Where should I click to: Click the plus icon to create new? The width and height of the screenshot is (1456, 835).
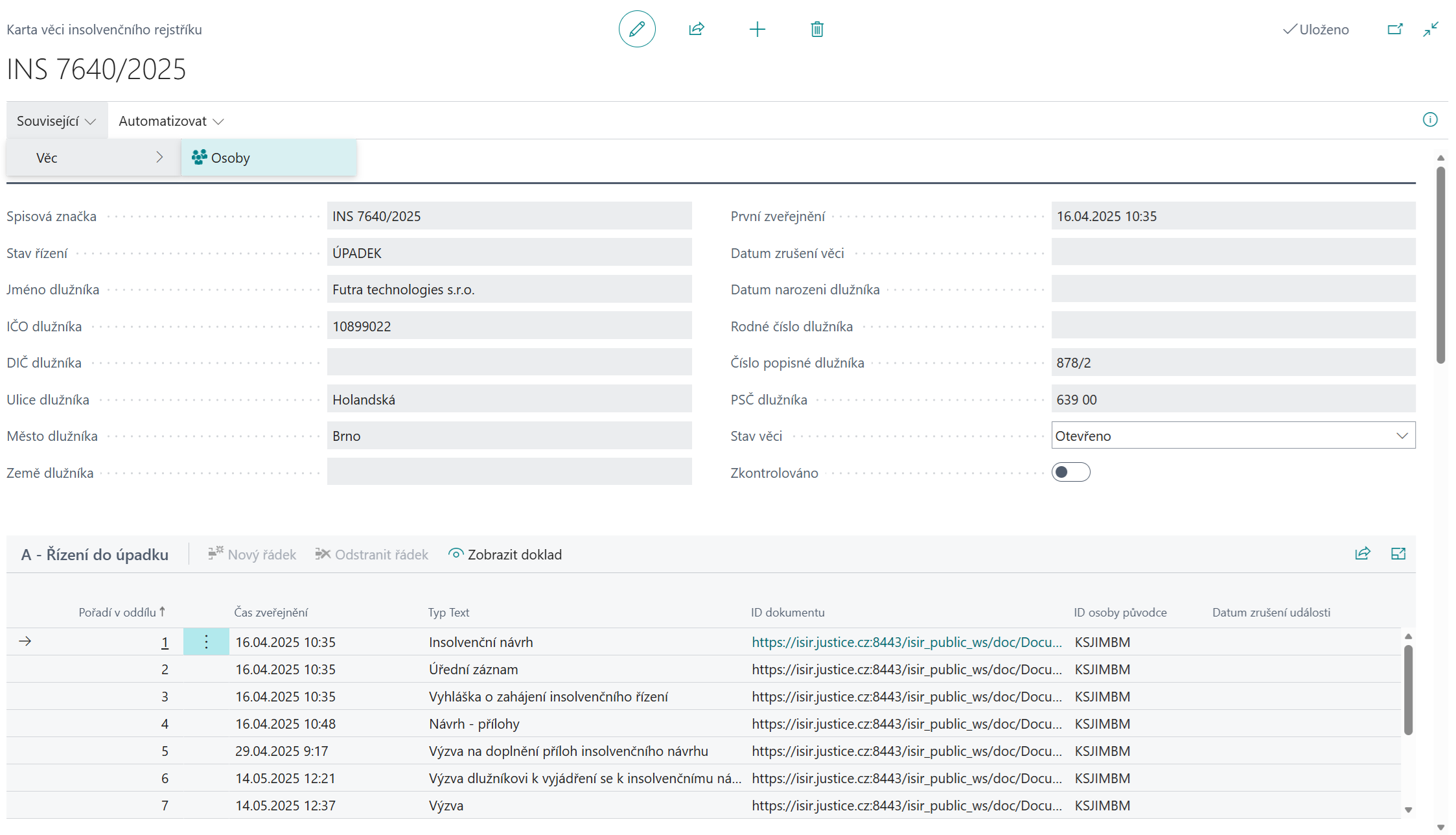[x=757, y=29]
